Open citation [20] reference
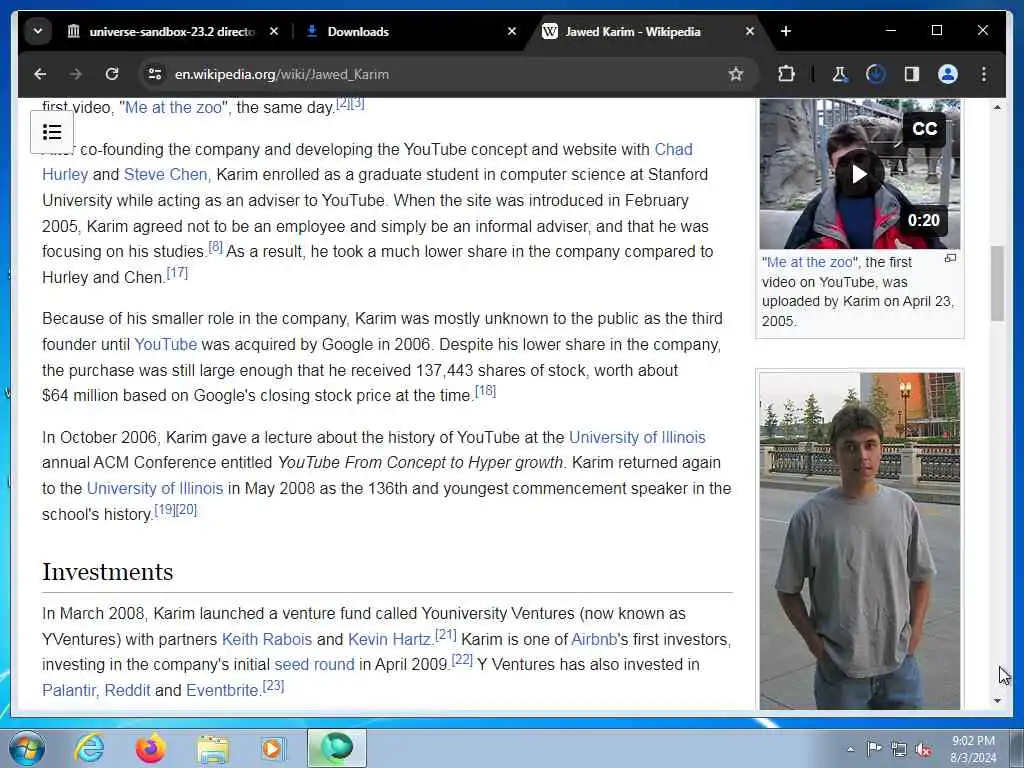This screenshot has height=768, width=1024. click(x=186, y=509)
